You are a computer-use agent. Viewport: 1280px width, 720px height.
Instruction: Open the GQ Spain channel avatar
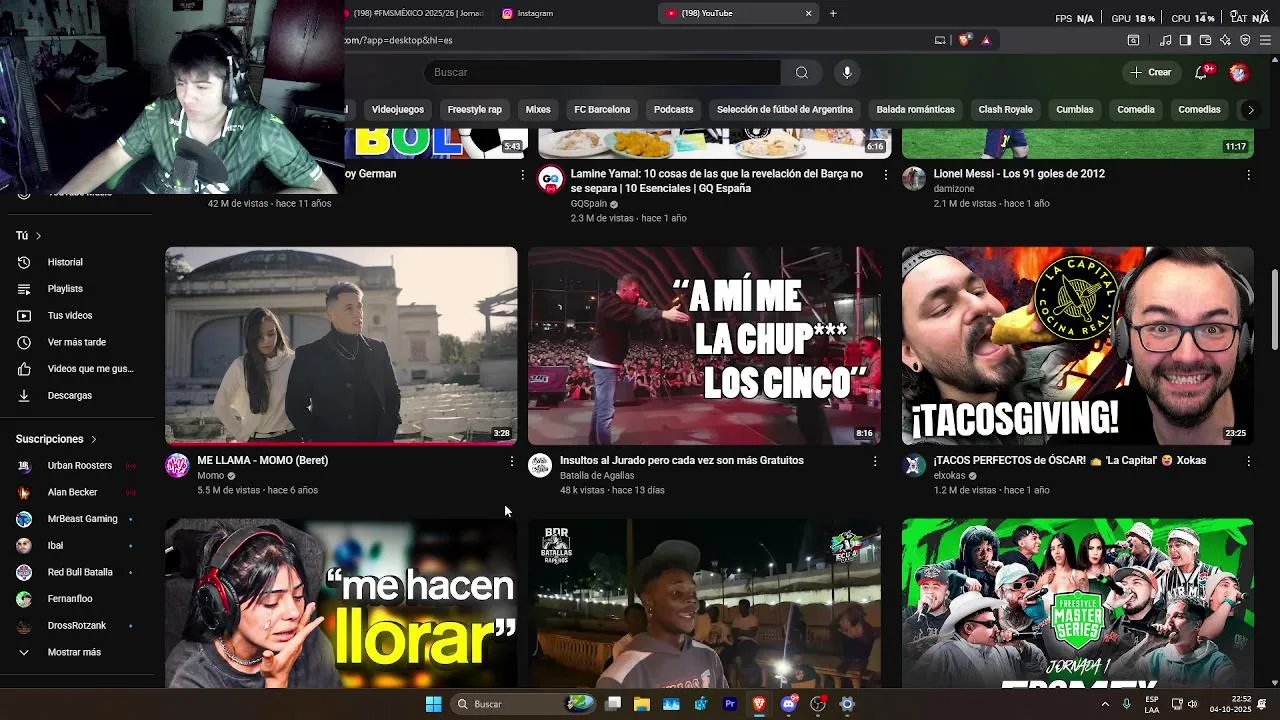550,179
